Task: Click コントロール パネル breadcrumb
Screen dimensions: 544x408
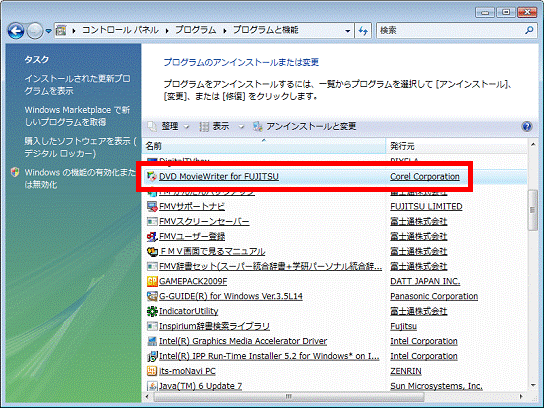Action: click(120, 30)
